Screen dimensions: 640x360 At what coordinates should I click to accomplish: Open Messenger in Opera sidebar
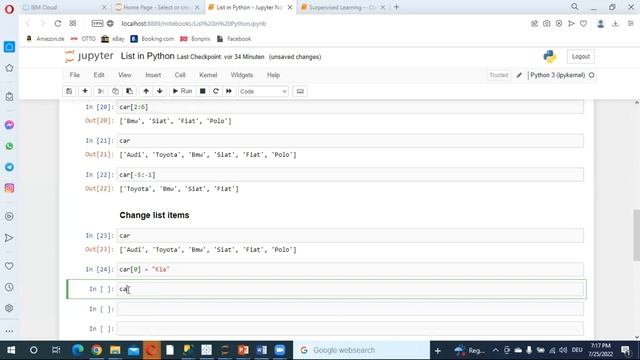[9, 125]
